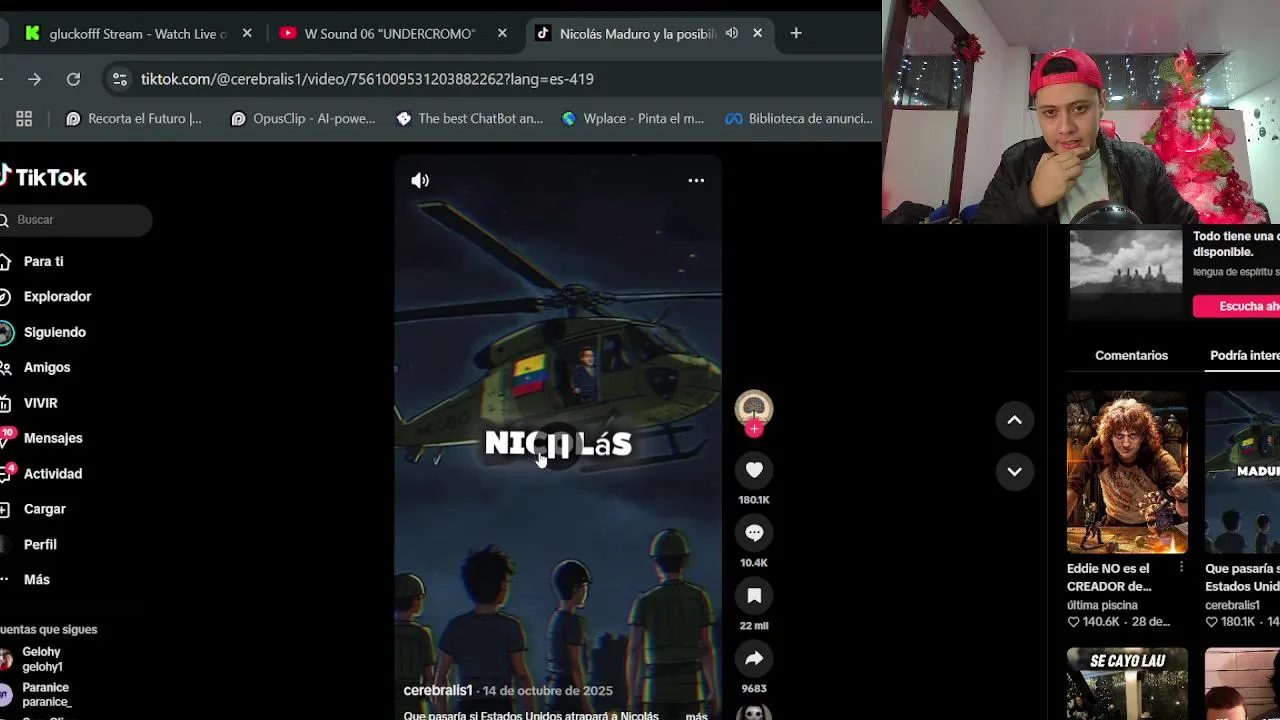
Task: Expand Más in the sidebar
Action: tap(37, 580)
